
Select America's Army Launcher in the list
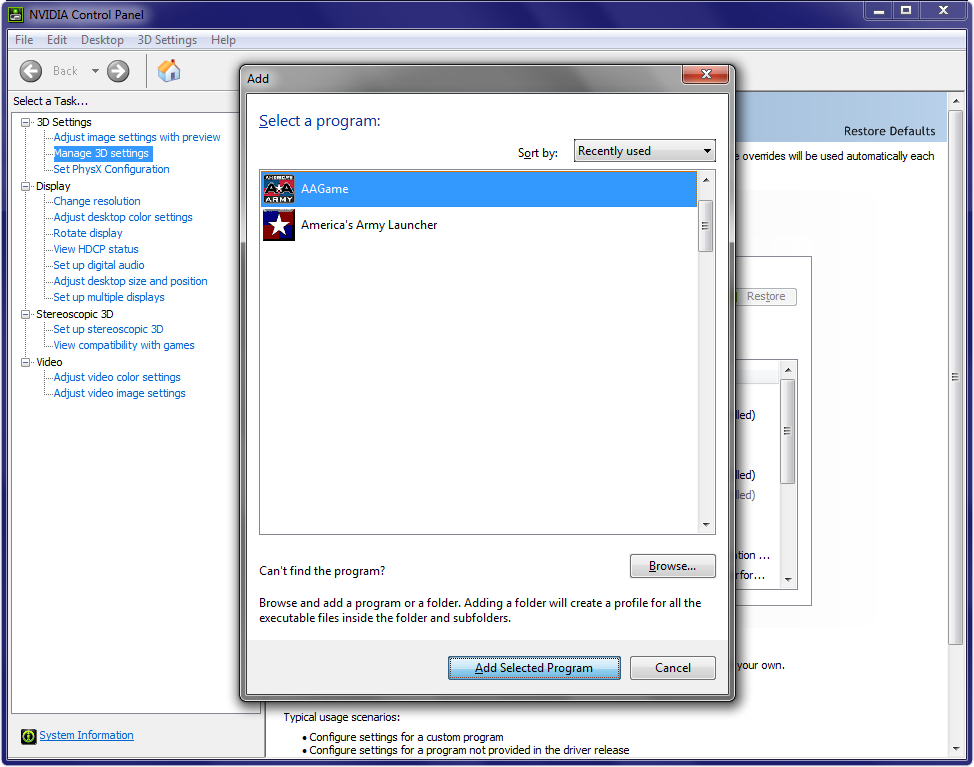tap(479, 225)
